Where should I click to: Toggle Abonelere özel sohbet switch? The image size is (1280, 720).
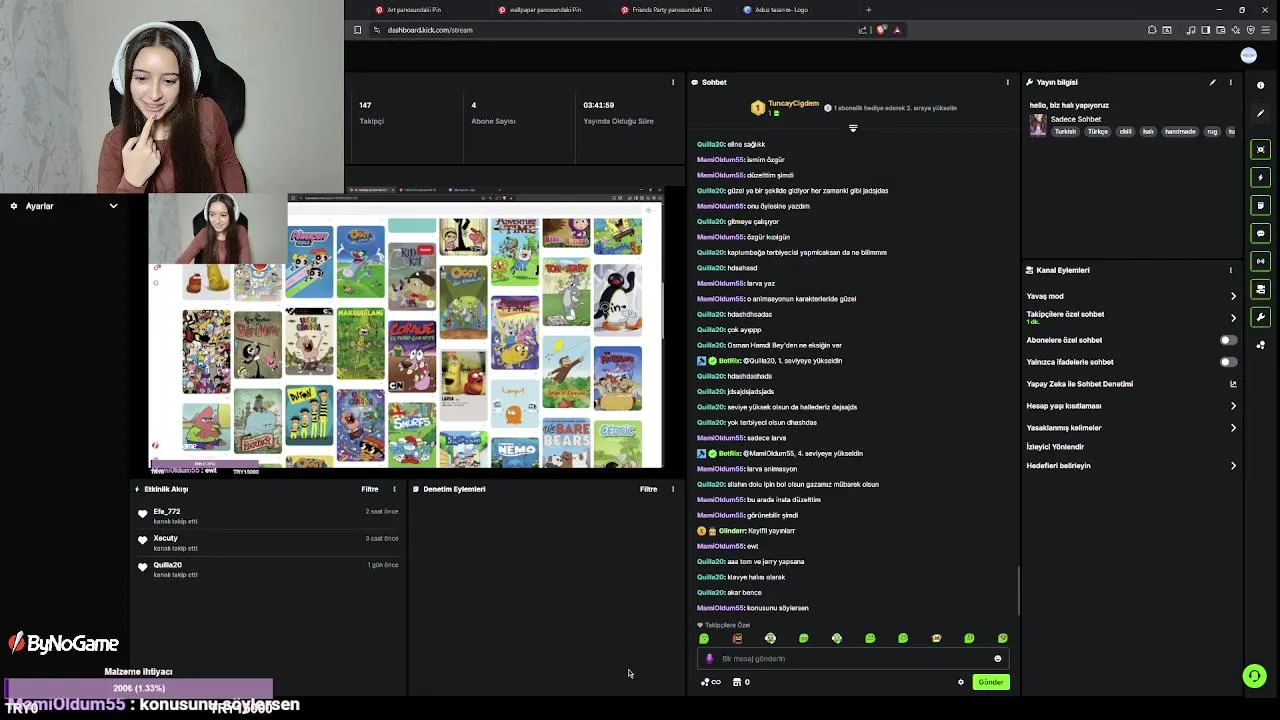pyautogui.click(x=1228, y=340)
